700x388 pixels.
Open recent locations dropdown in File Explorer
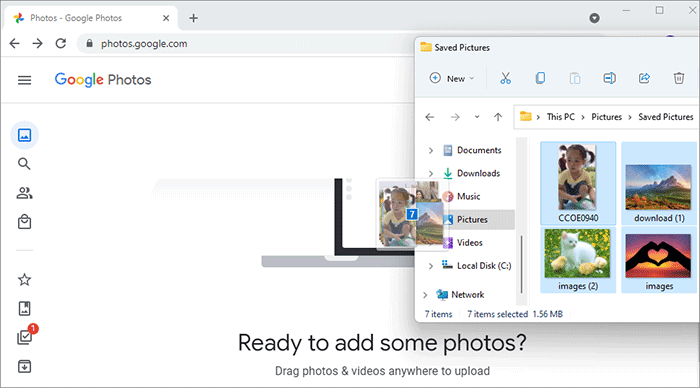(477, 117)
